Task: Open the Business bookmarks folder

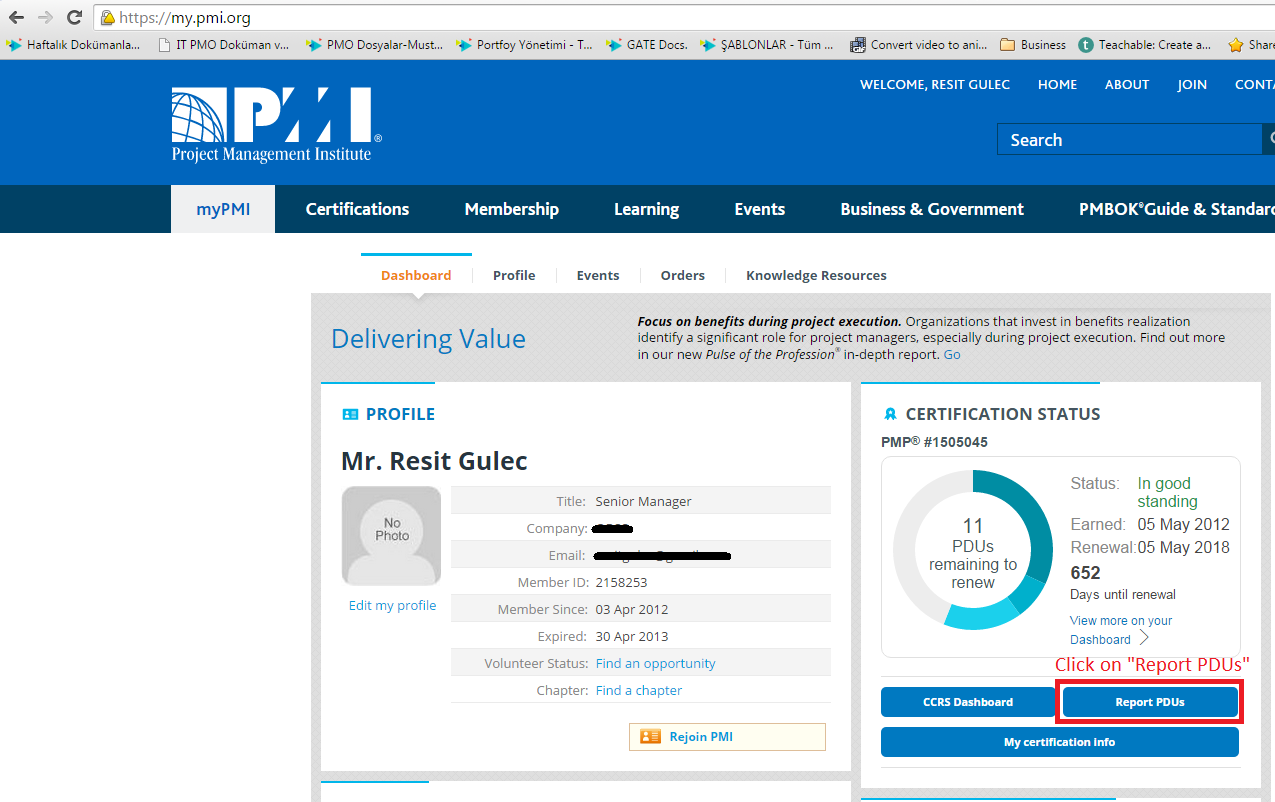Action: pyautogui.click(x=1033, y=45)
